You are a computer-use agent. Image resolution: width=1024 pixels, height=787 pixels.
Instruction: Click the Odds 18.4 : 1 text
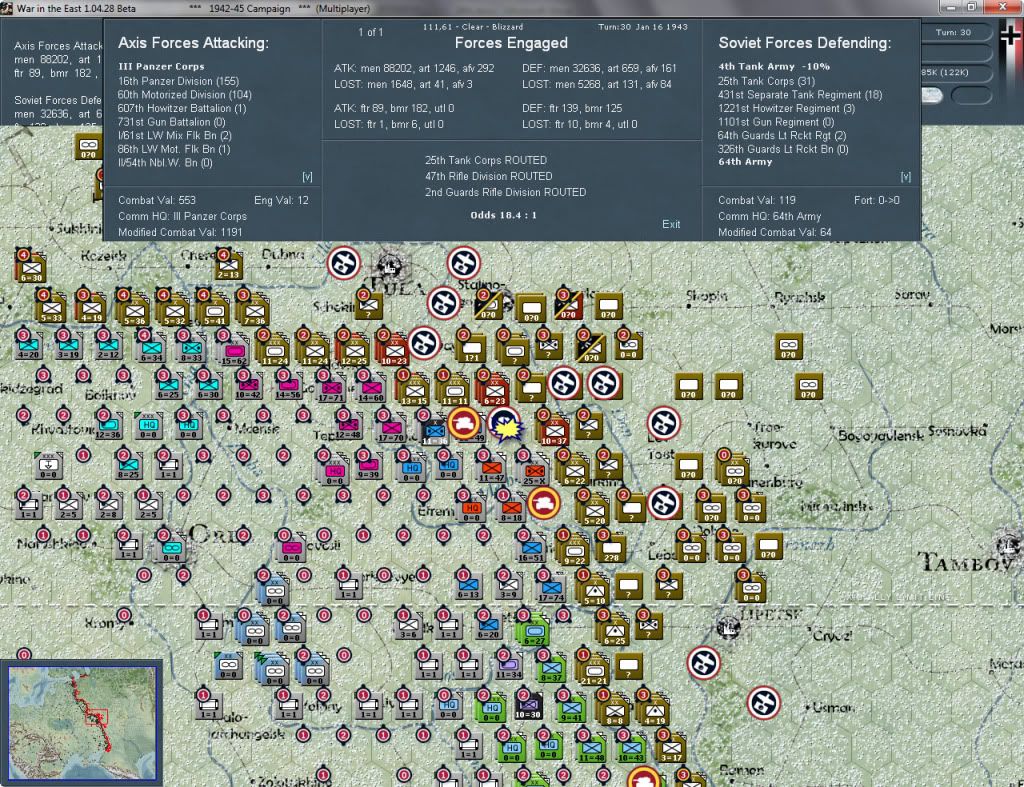(x=504, y=215)
